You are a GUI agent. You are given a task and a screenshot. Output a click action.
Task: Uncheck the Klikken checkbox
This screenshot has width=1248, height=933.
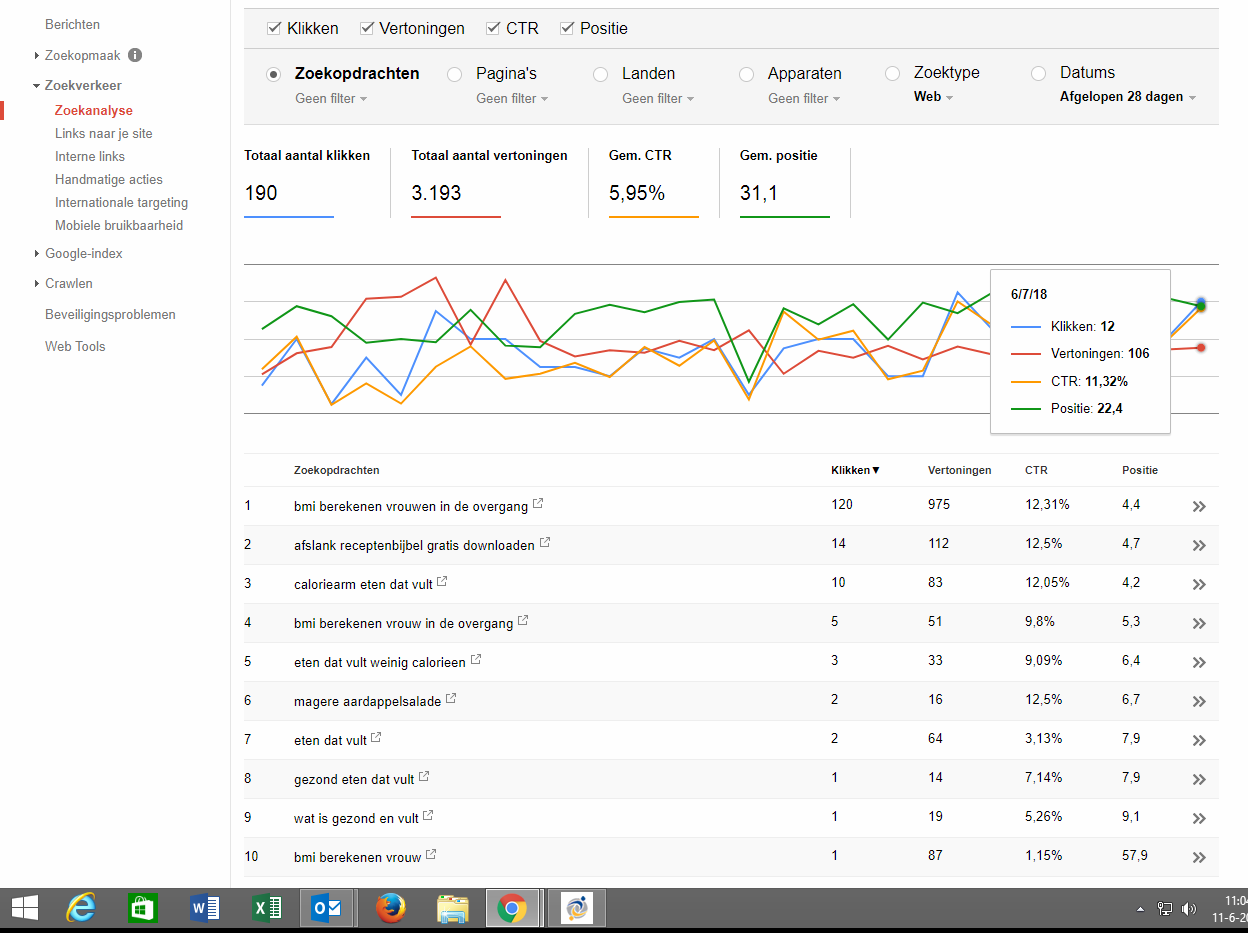(x=274, y=28)
